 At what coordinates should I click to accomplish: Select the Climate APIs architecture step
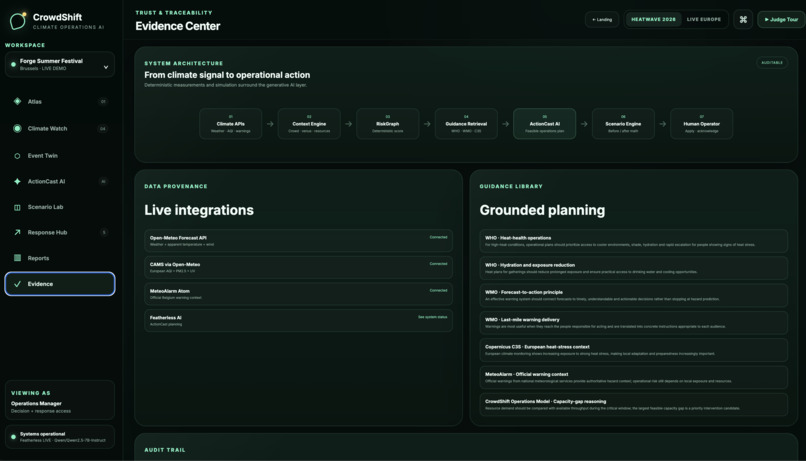pos(230,124)
